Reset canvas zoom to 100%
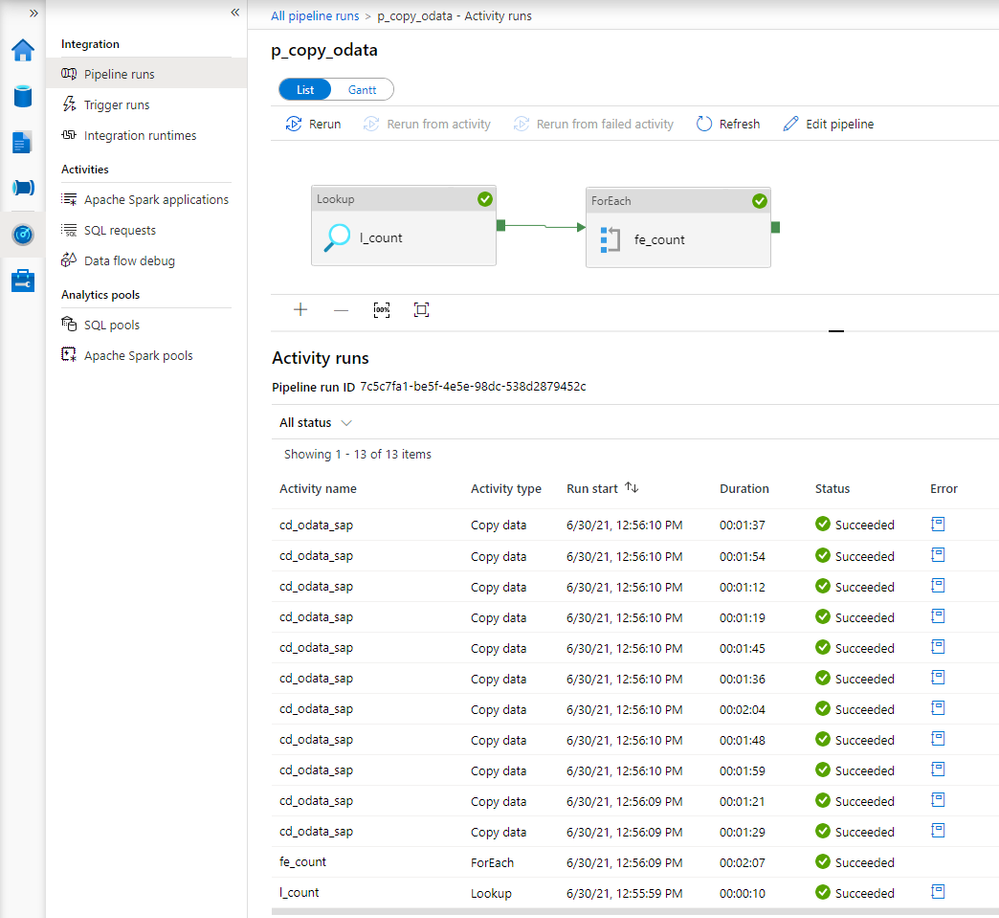This screenshot has height=918, width=999. pos(382,310)
